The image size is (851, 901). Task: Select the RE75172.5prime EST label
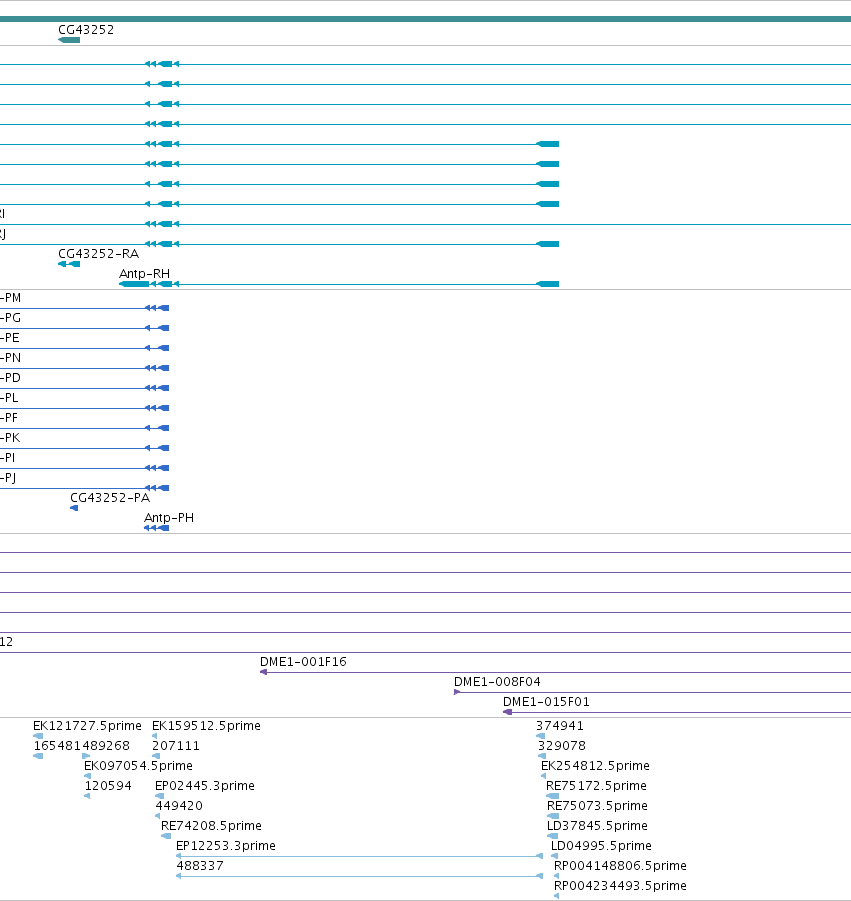(x=596, y=786)
